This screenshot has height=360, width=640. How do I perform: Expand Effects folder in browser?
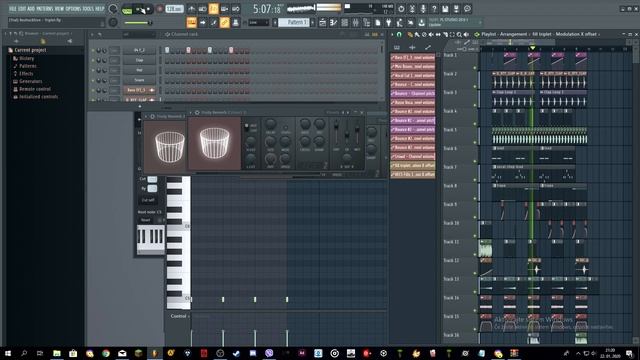coord(26,73)
